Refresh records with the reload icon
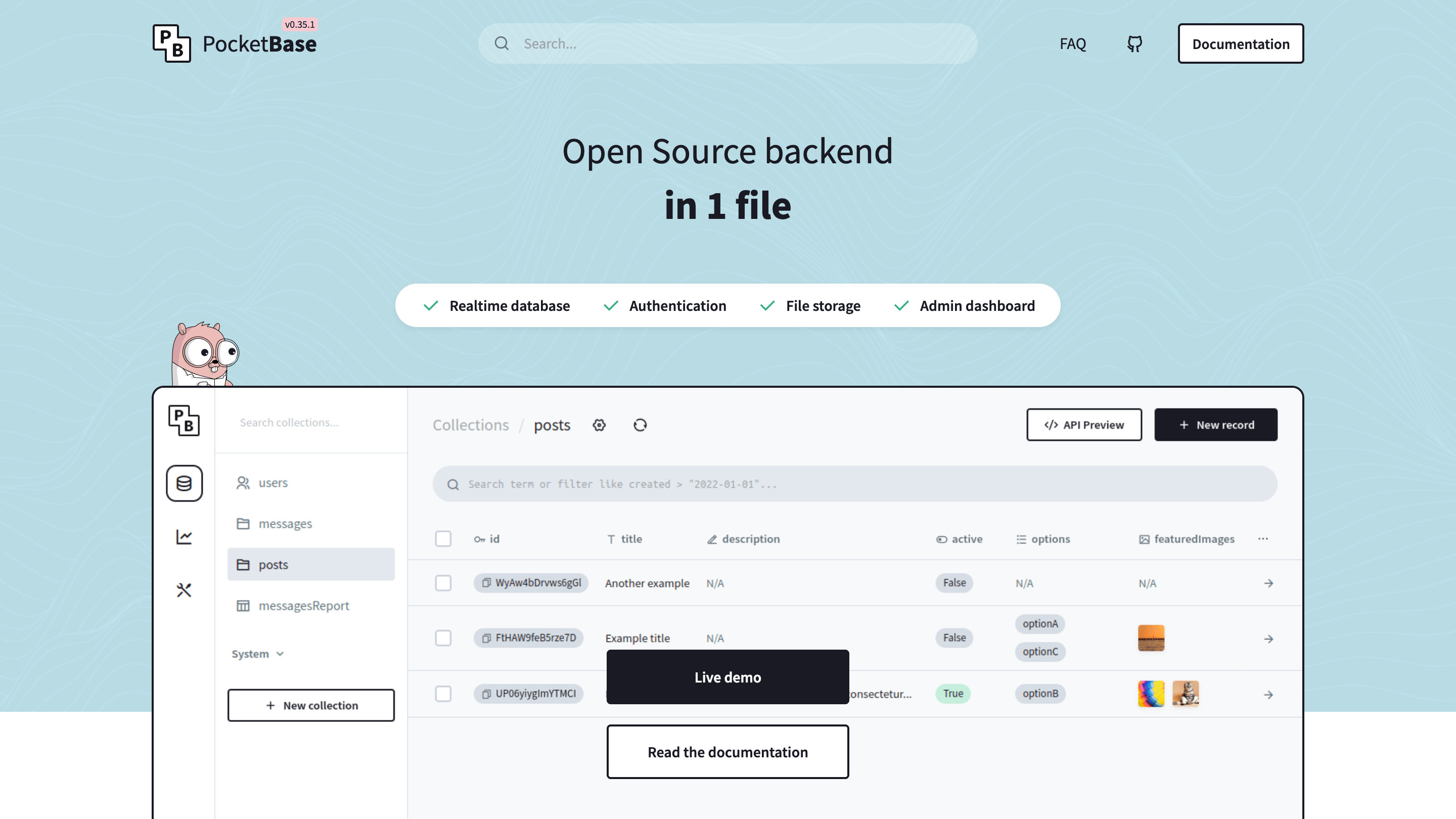Screen dimensions: 1456x819 point(640,425)
